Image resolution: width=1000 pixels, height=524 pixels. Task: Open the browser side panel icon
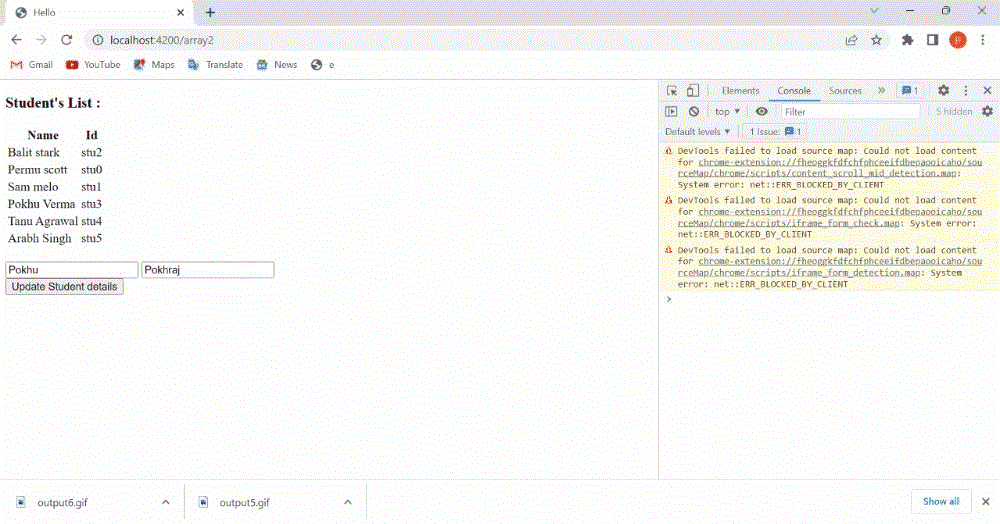tap(932, 40)
